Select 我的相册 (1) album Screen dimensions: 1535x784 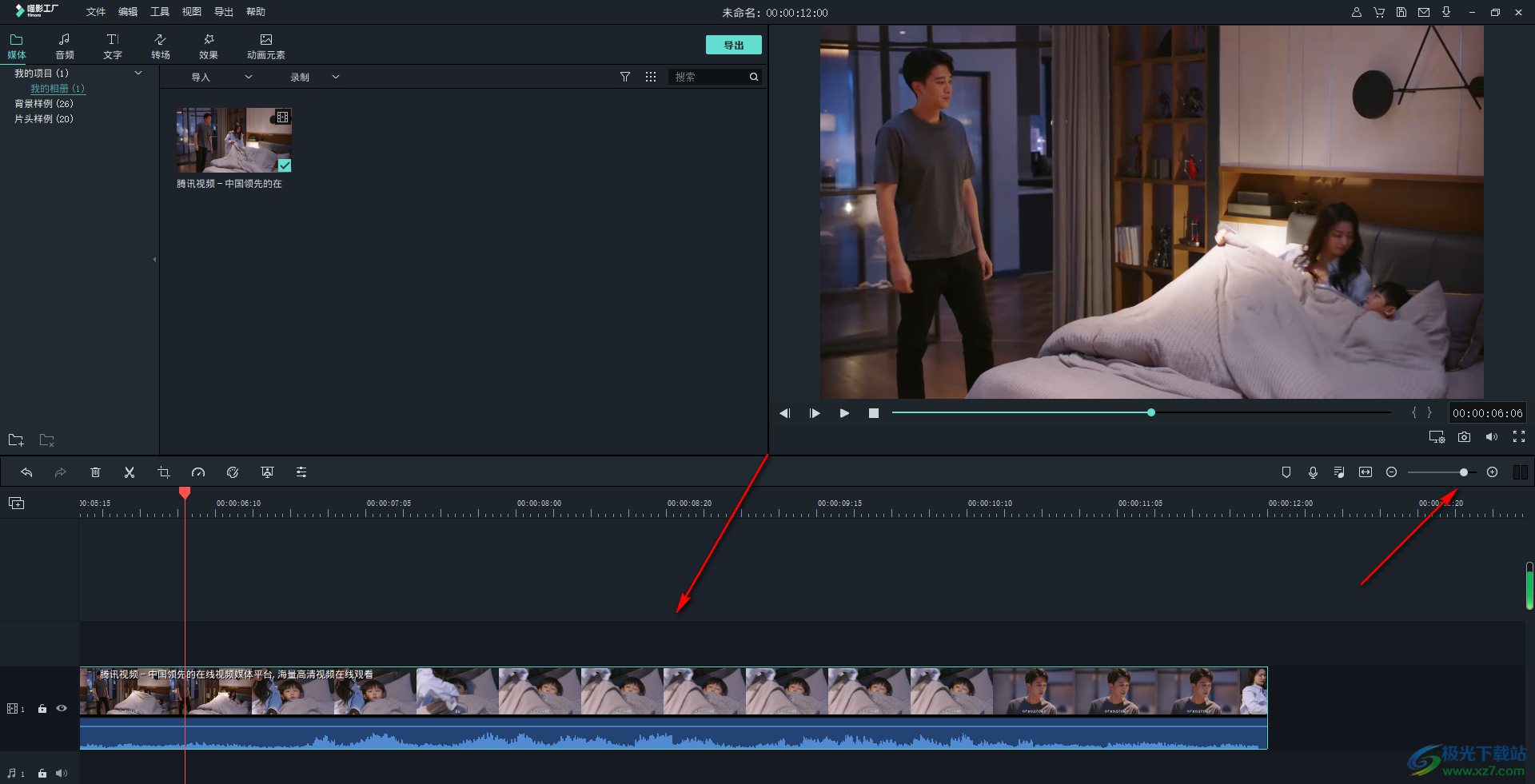58,89
